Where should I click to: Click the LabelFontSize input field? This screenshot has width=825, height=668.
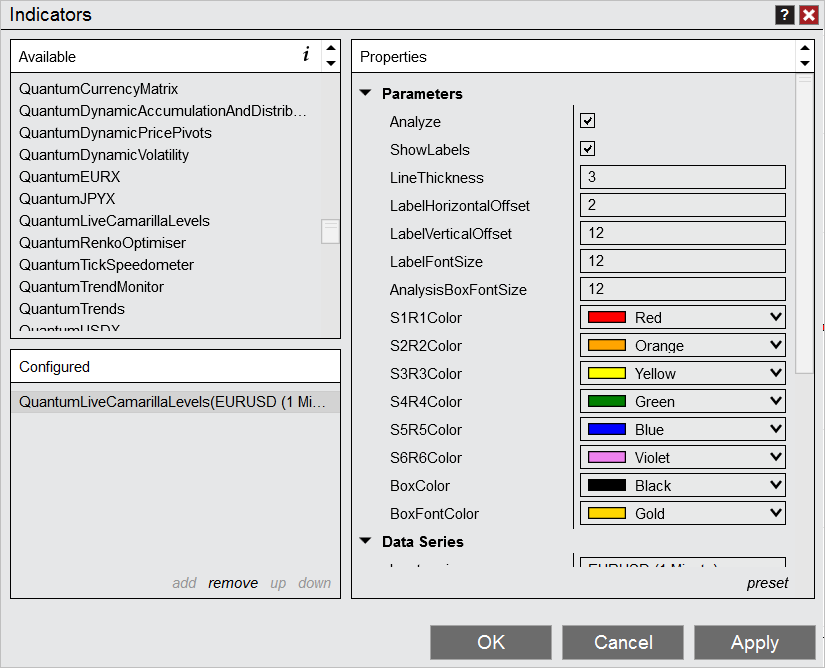tap(683, 261)
